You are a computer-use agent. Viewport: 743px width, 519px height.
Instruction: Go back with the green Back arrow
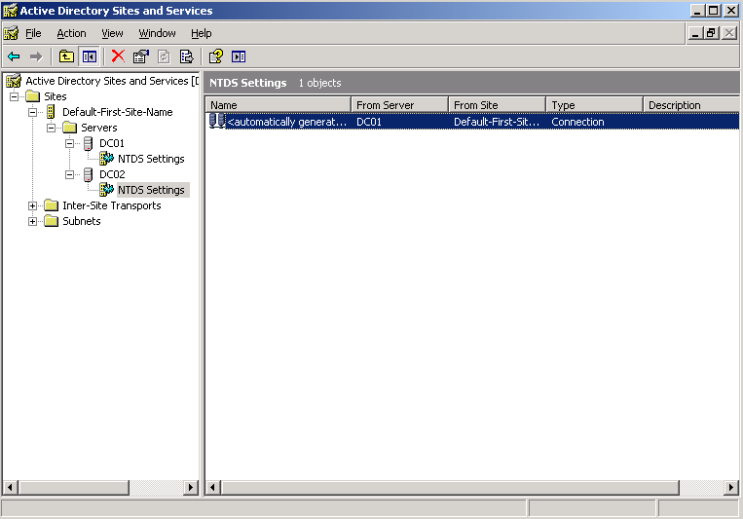click(14, 57)
